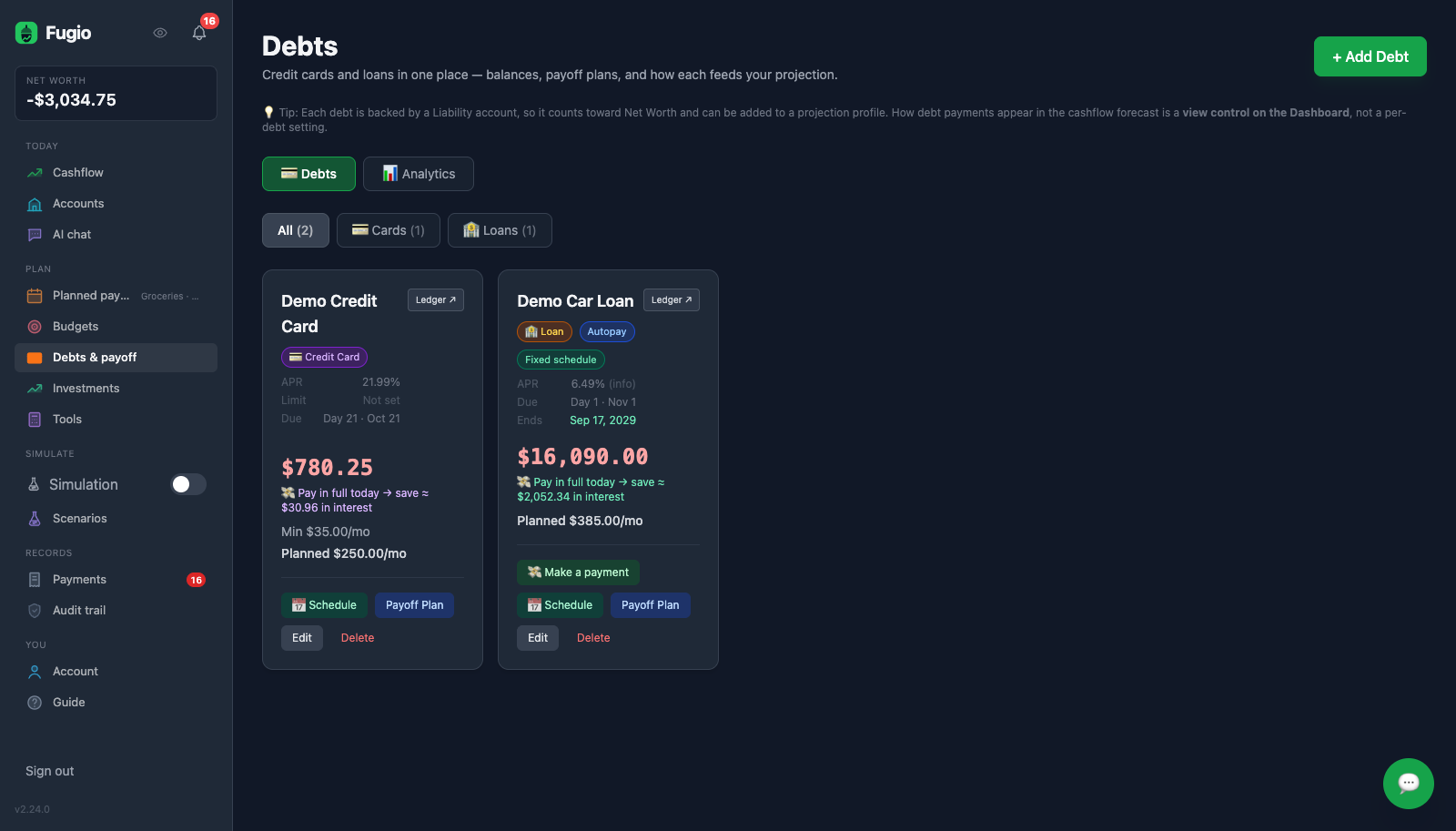Viewport: 1456px width, 831px height.
Task: Open the Budgets target icon
Action: [x=35, y=327]
